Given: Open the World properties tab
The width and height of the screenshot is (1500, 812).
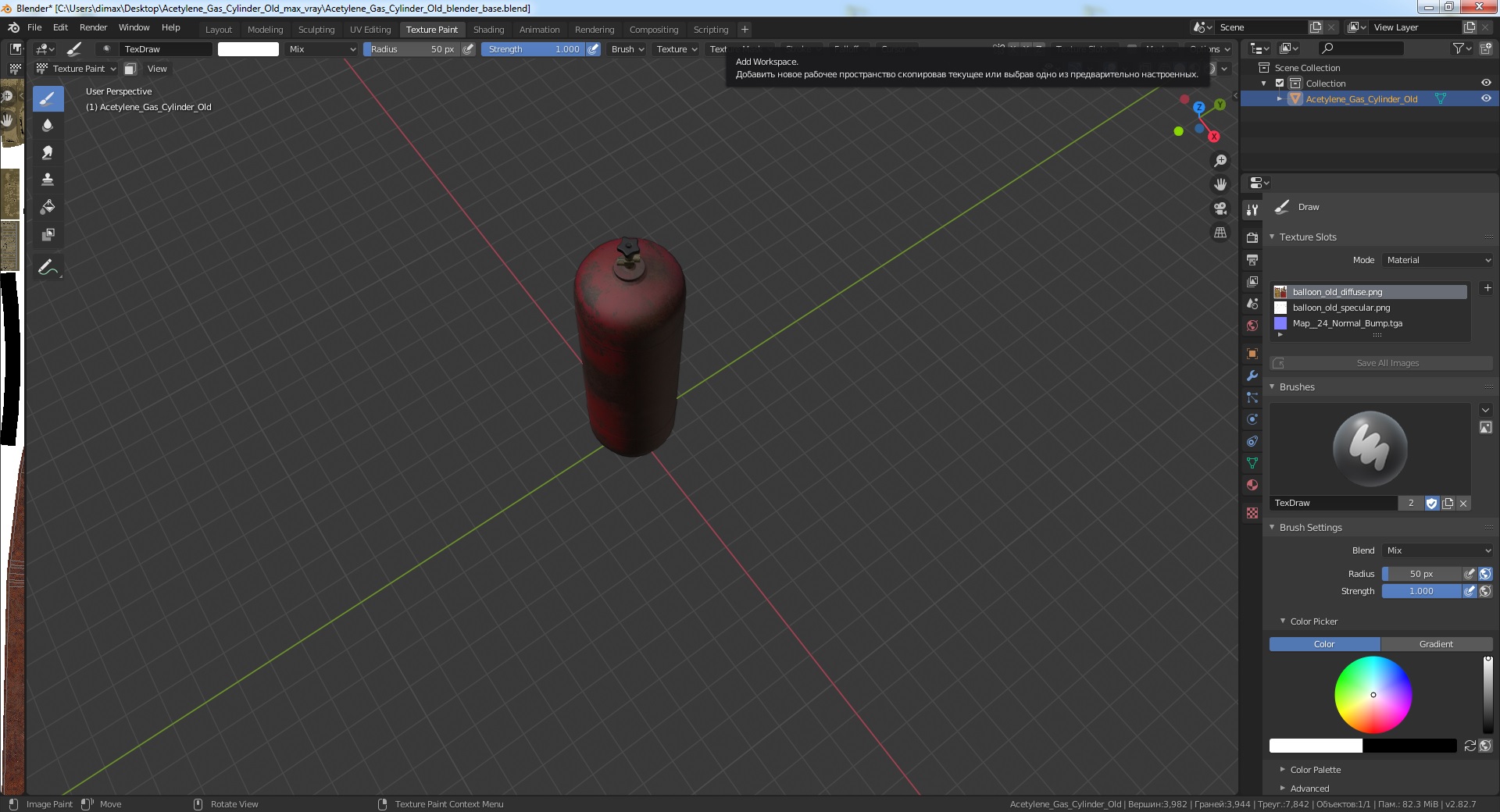Looking at the screenshot, I should [x=1252, y=325].
